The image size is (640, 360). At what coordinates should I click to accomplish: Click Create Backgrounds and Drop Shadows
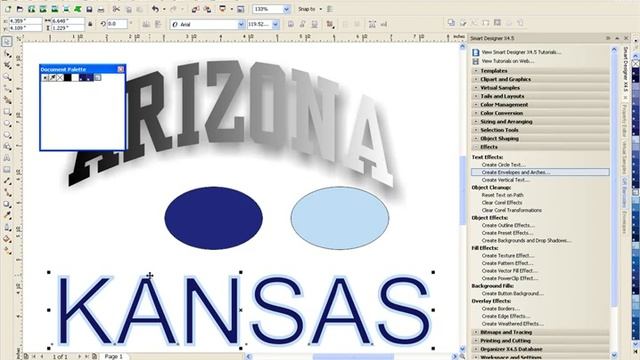click(526, 240)
